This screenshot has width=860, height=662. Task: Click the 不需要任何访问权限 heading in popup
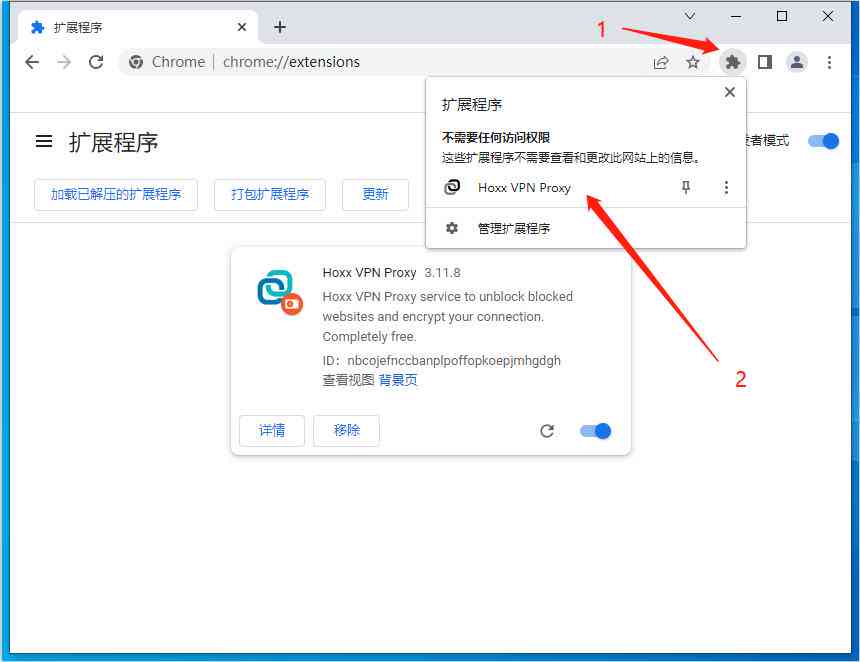[496, 138]
